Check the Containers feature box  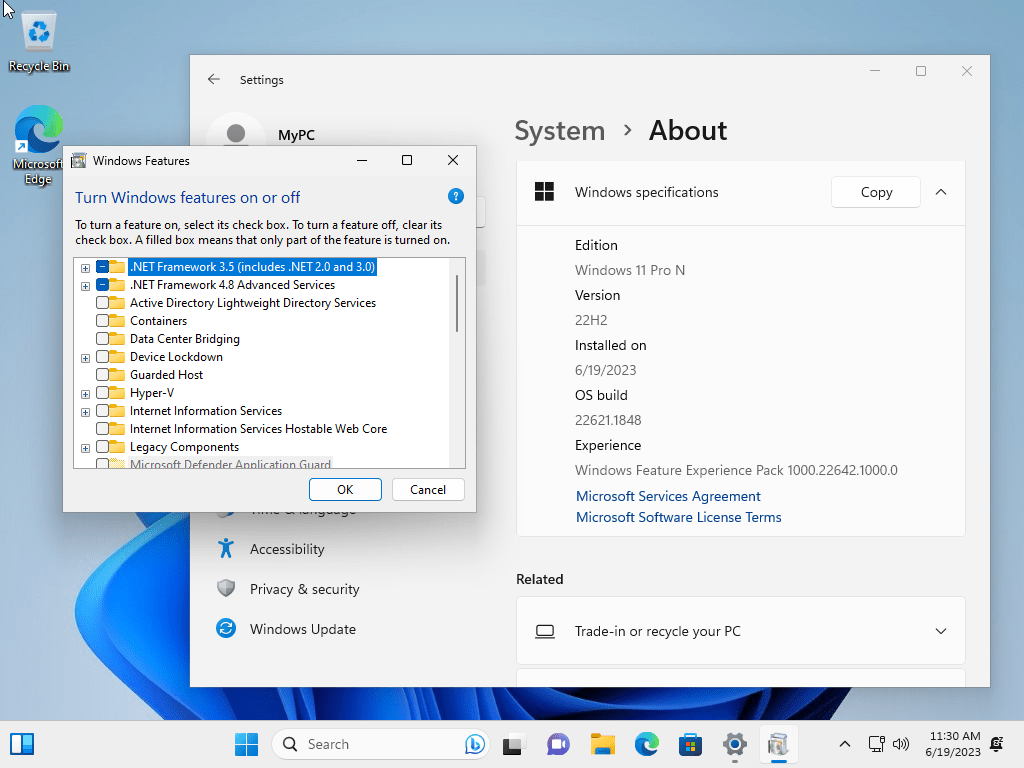[103, 321]
